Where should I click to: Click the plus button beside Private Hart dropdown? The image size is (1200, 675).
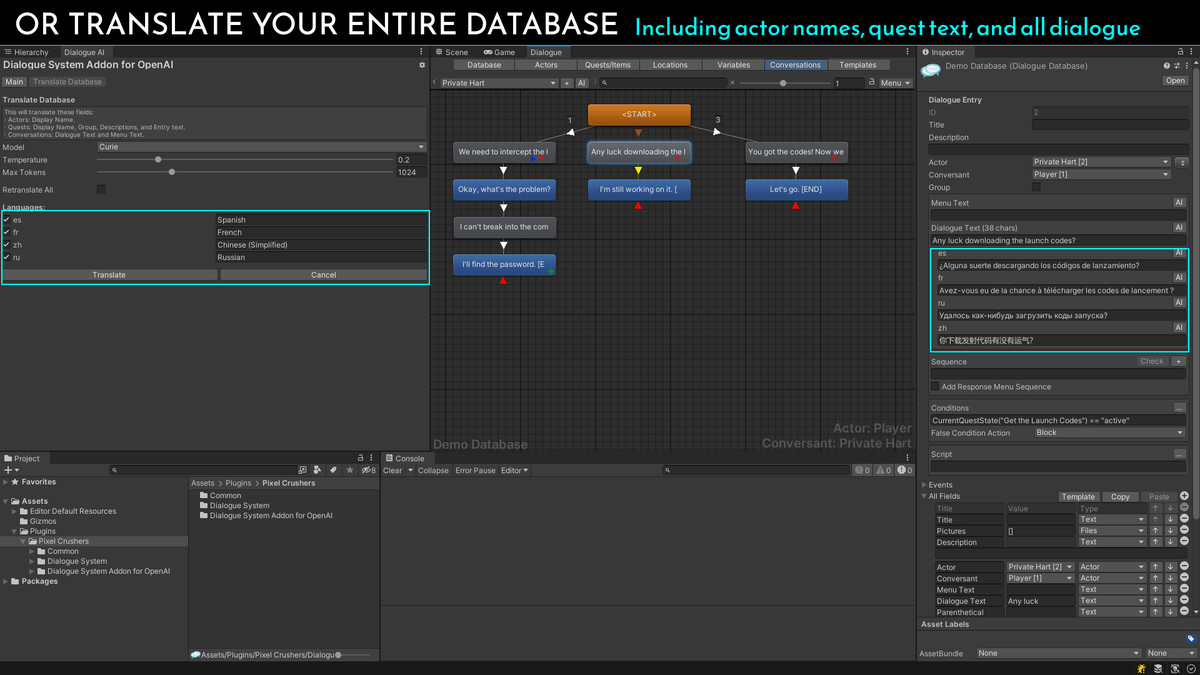tap(567, 83)
